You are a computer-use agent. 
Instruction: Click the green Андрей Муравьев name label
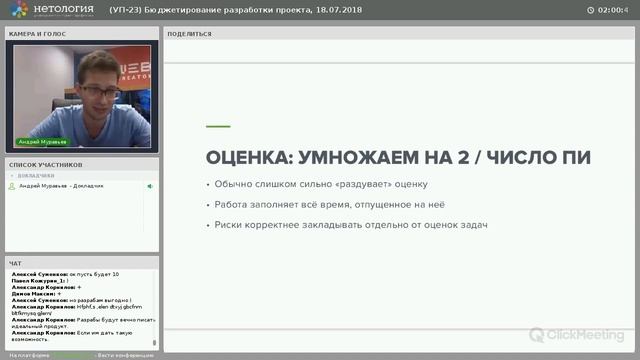pyautogui.click(x=42, y=142)
